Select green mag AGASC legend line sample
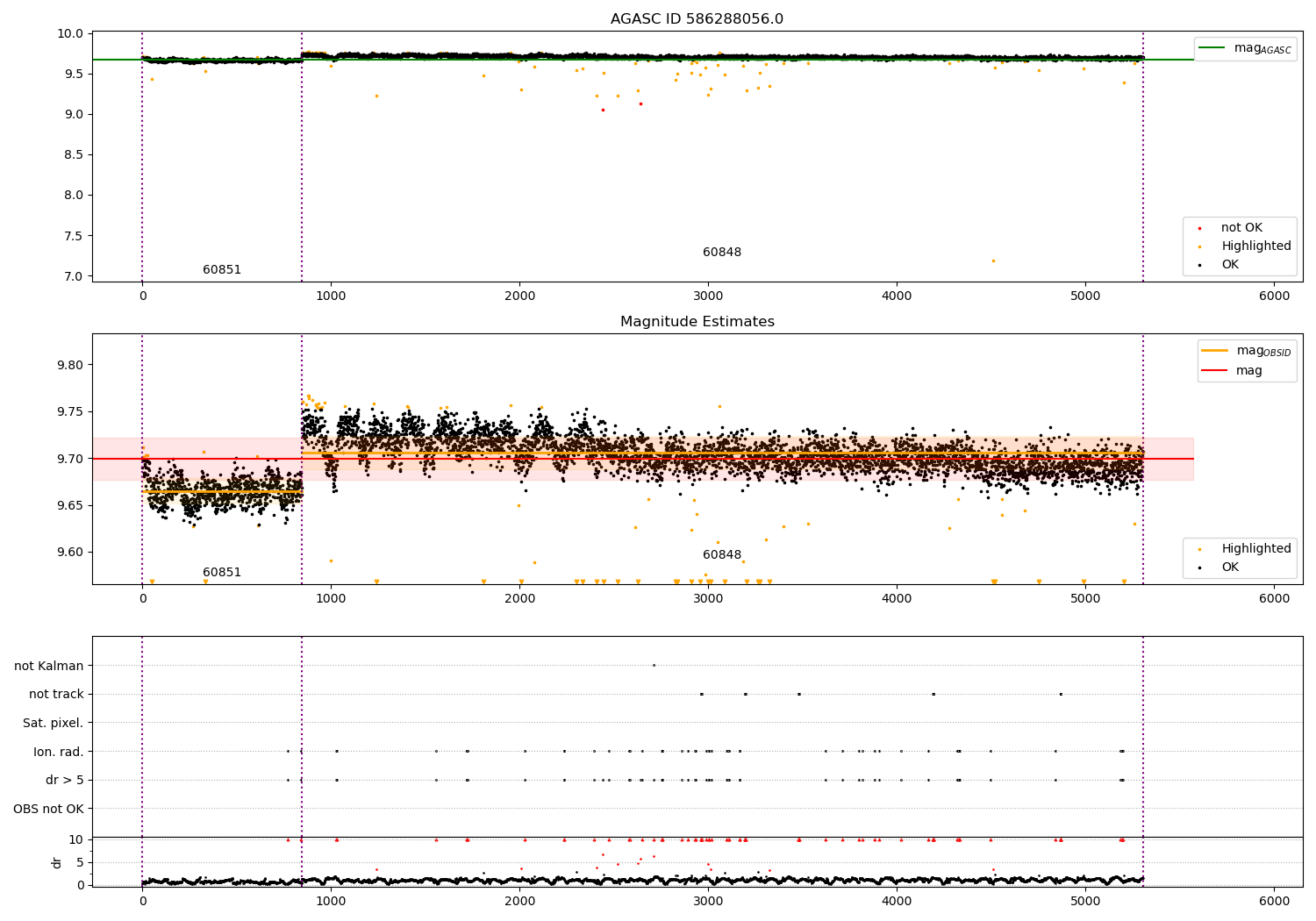Viewport: 1316px width, 921px height. click(1212, 48)
